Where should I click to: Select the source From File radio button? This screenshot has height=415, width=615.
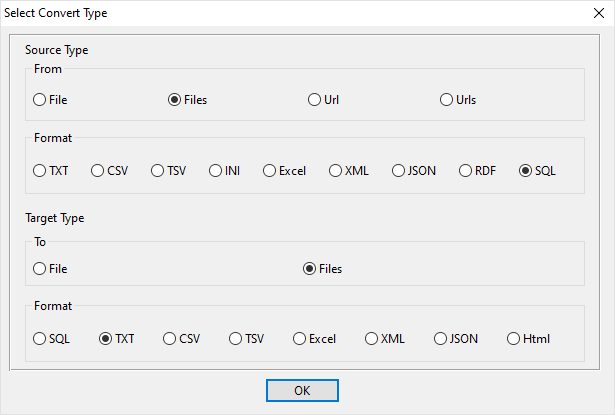click(x=40, y=100)
